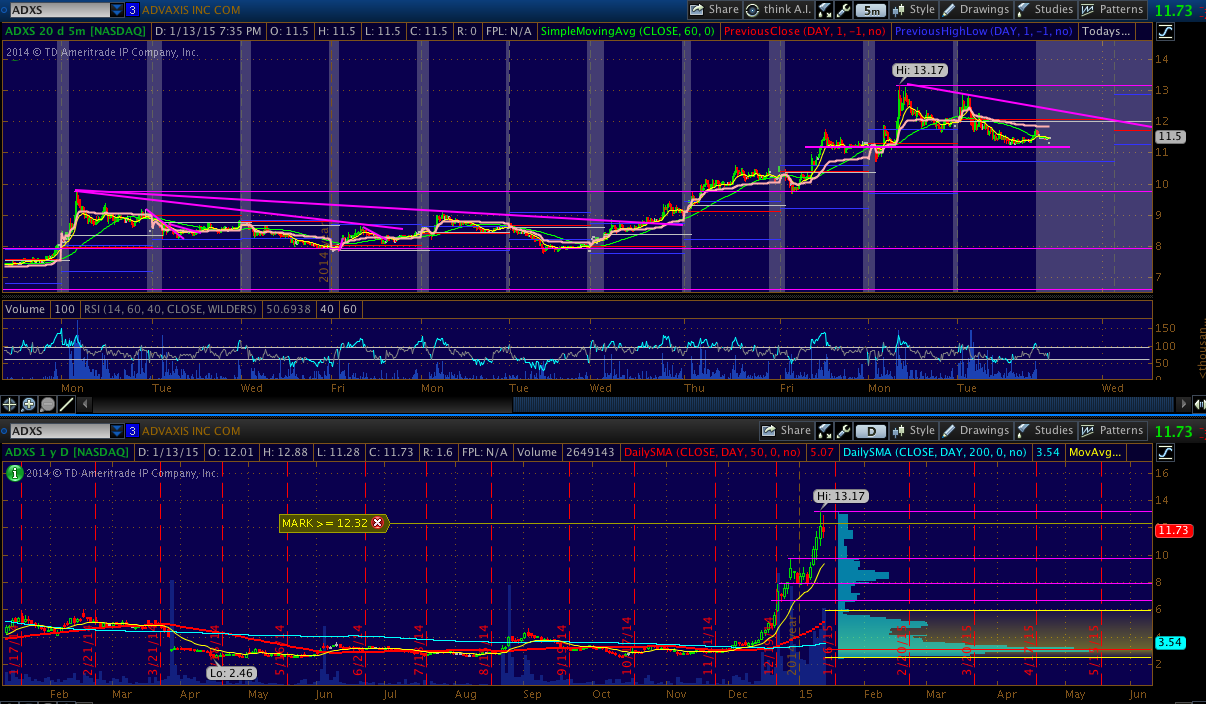Select the trendline drawing tool icon
This screenshot has width=1206, height=704.
[67, 405]
